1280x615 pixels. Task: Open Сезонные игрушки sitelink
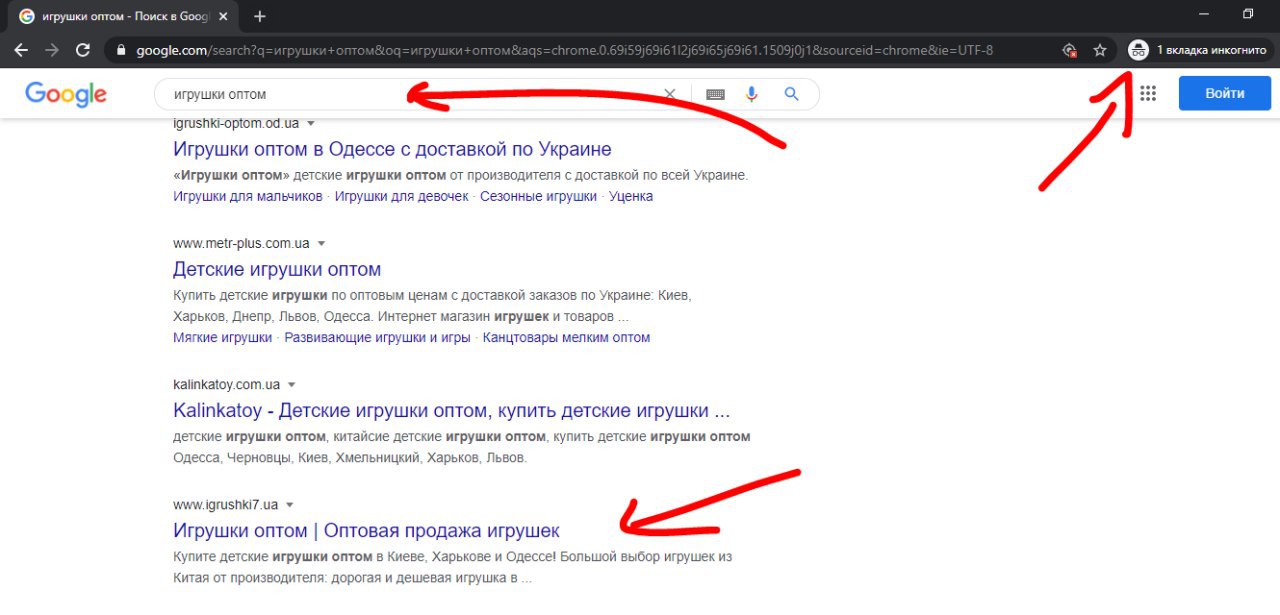point(538,196)
